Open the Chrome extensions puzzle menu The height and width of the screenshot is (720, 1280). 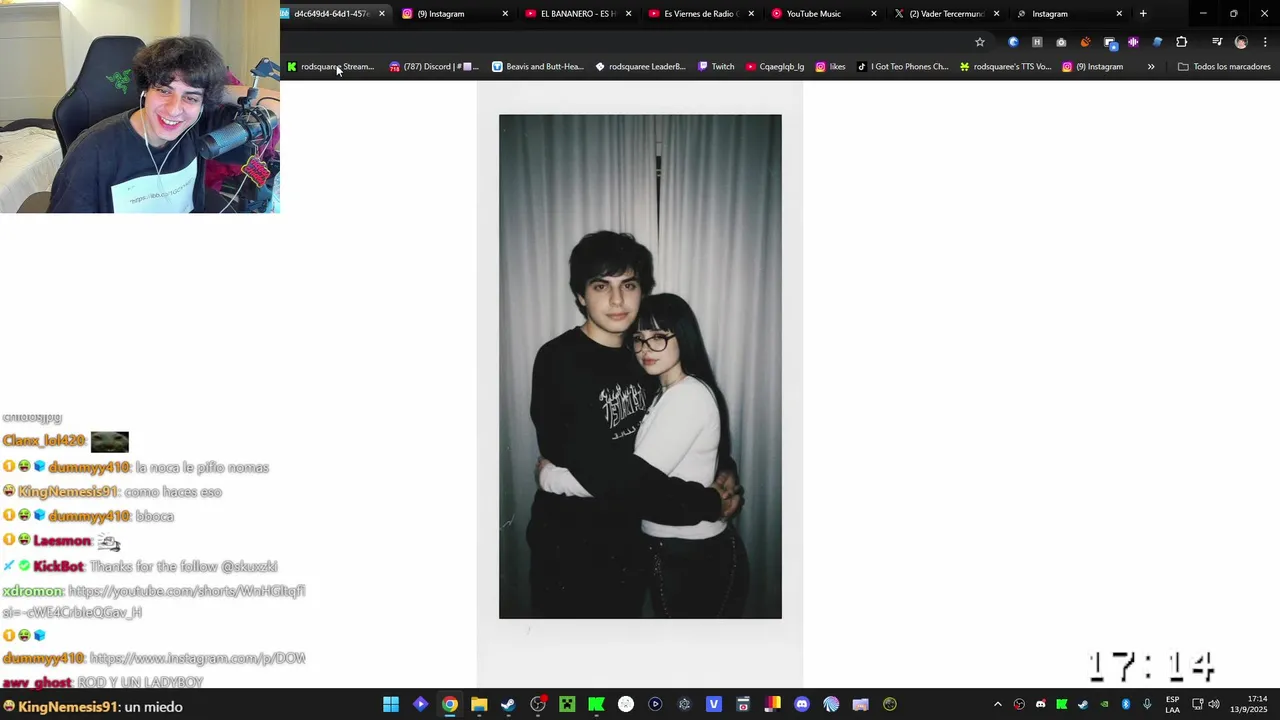tap(1182, 42)
